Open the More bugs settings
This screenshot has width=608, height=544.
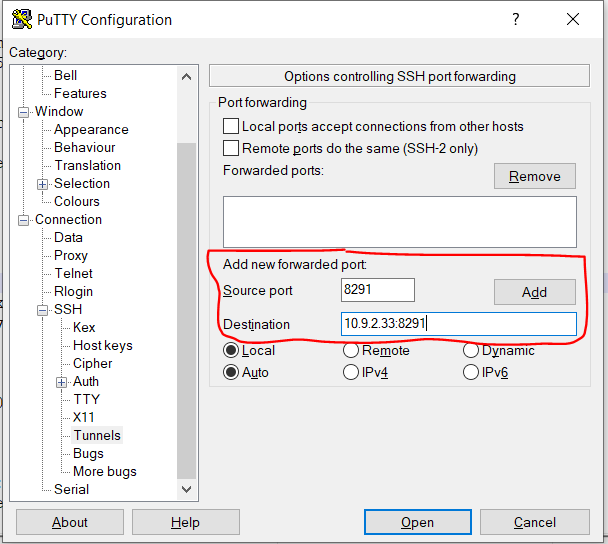tap(105, 471)
